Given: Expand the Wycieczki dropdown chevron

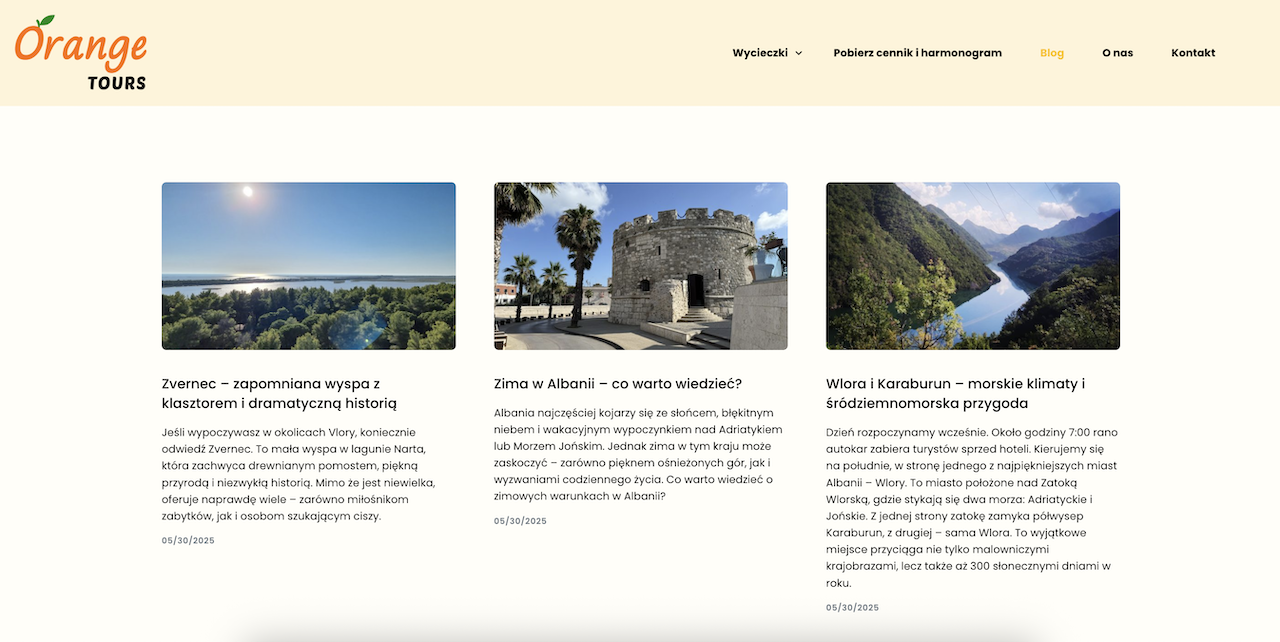Looking at the screenshot, I should (x=798, y=53).
